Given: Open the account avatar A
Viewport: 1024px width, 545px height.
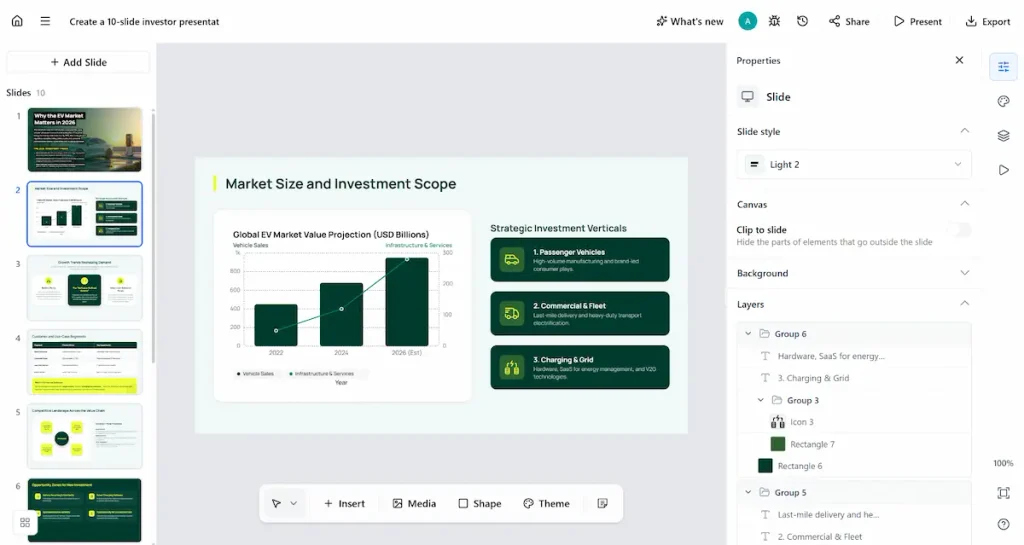Looking at the screenshot, I should tap(748, 21).
